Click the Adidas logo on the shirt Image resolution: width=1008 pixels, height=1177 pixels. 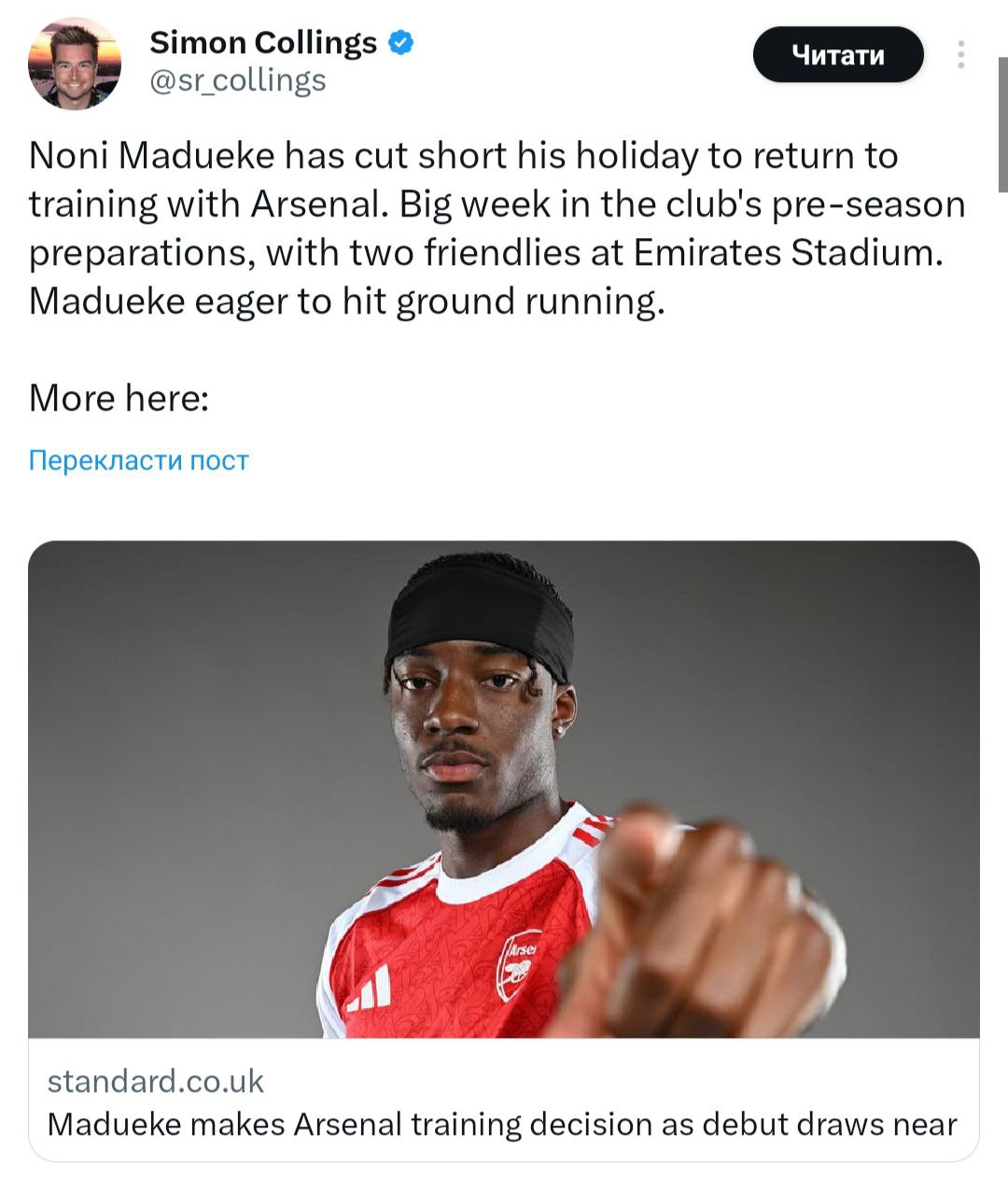point(371,988)
